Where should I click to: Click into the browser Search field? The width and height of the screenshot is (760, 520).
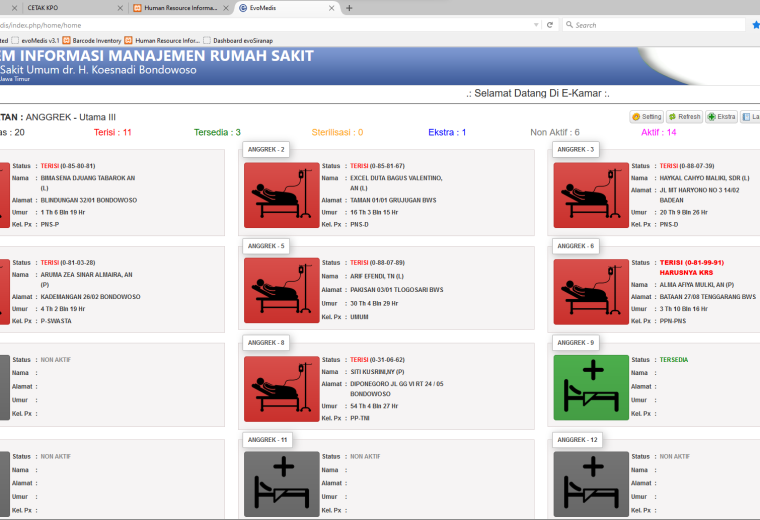click(x=654, y=25)
